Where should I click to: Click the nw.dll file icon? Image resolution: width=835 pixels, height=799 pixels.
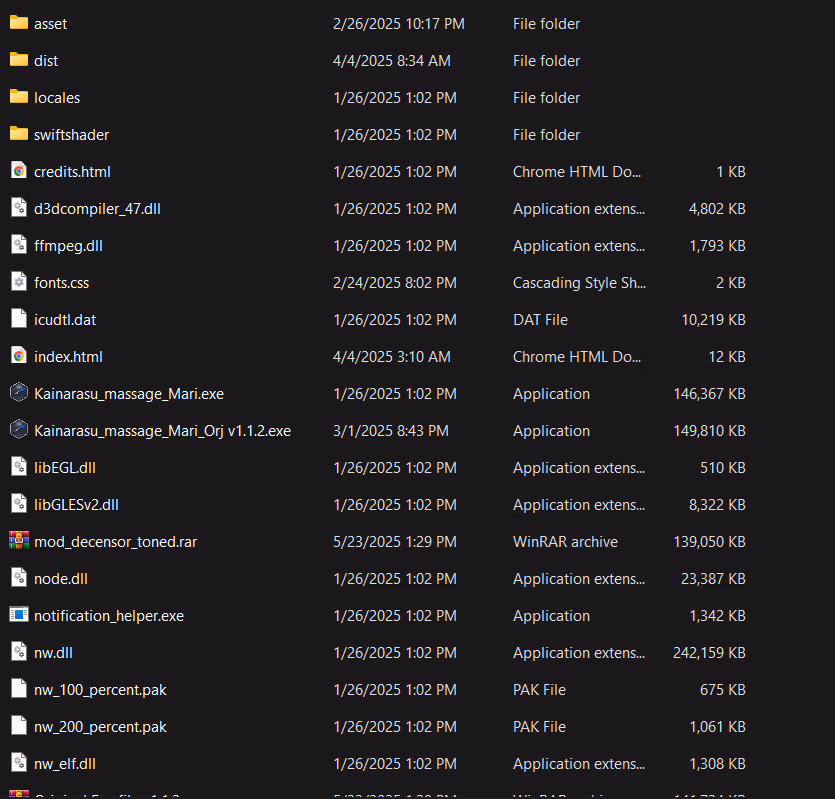click(19, 652)
